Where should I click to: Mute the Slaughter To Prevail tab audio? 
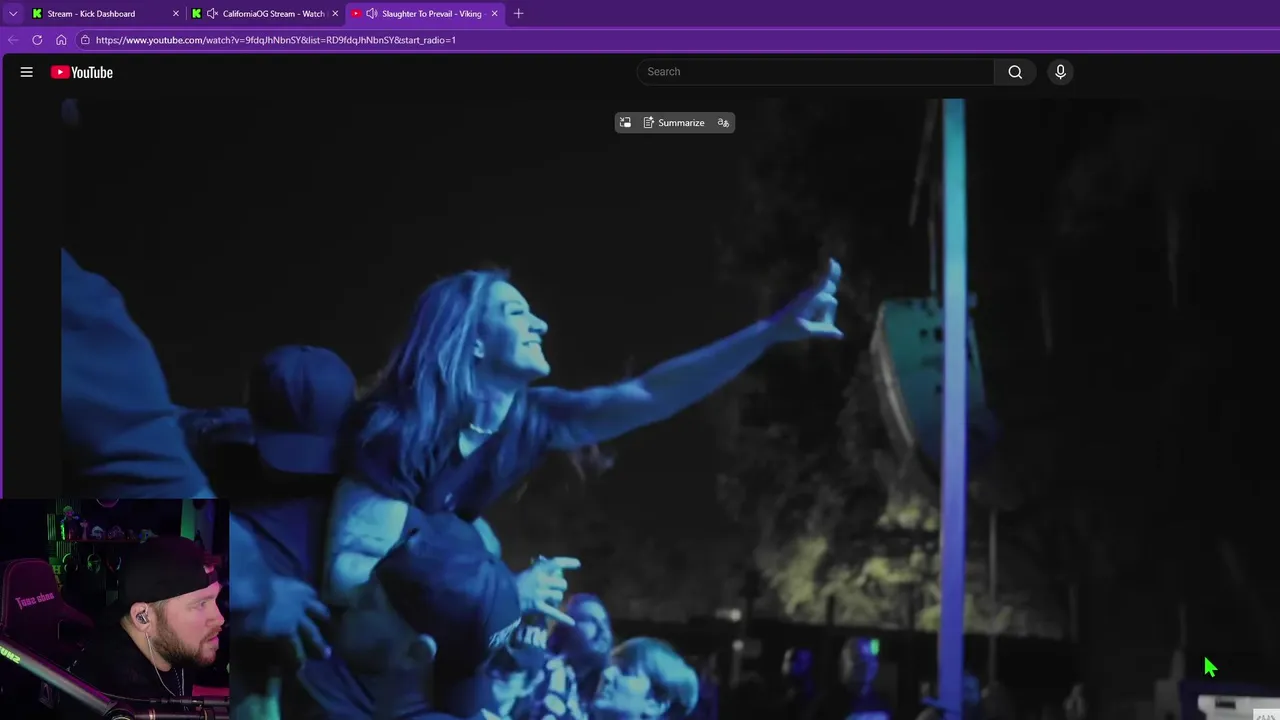pyautogui.click(x=372, y=14)
